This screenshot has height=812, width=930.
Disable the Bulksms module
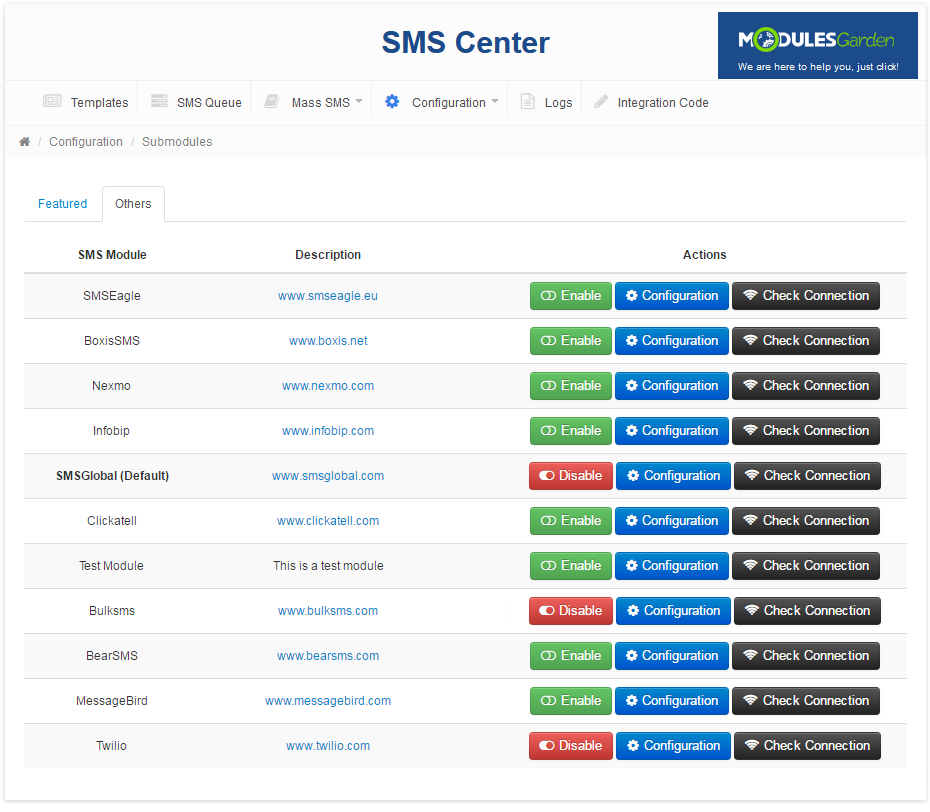[x=571, y=611]
